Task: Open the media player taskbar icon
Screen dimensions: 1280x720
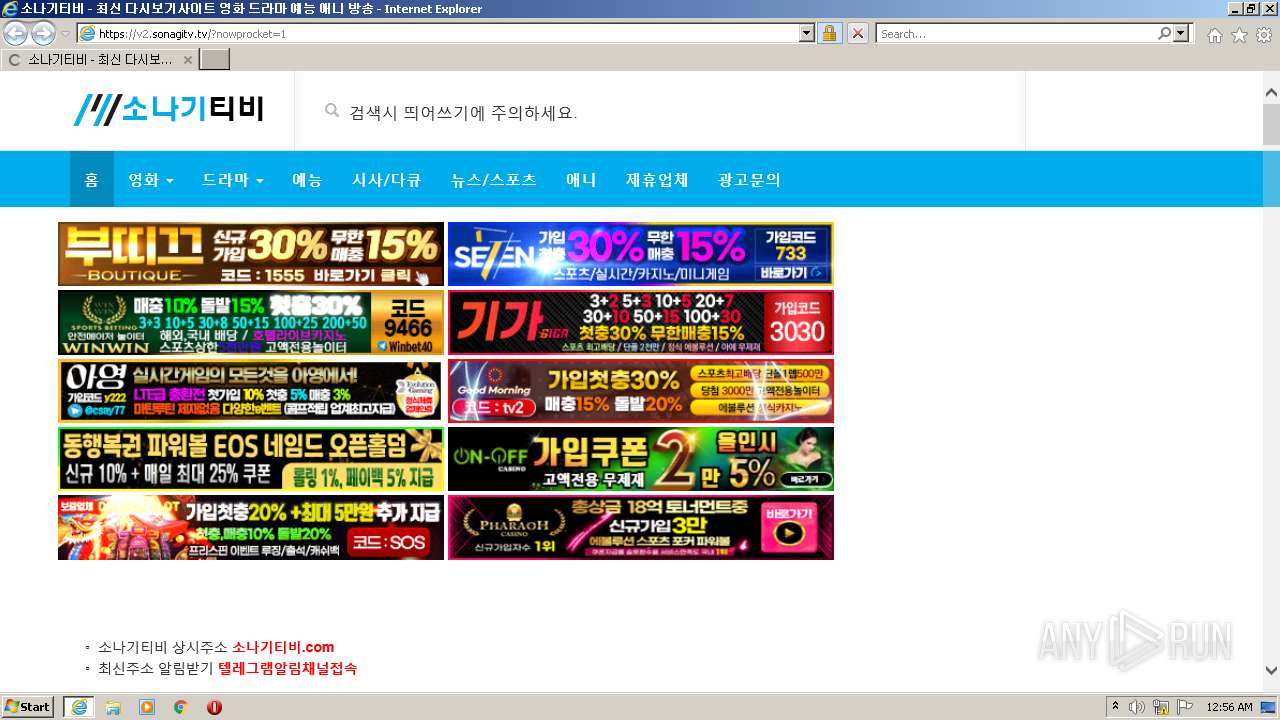Action: point(147,707)
